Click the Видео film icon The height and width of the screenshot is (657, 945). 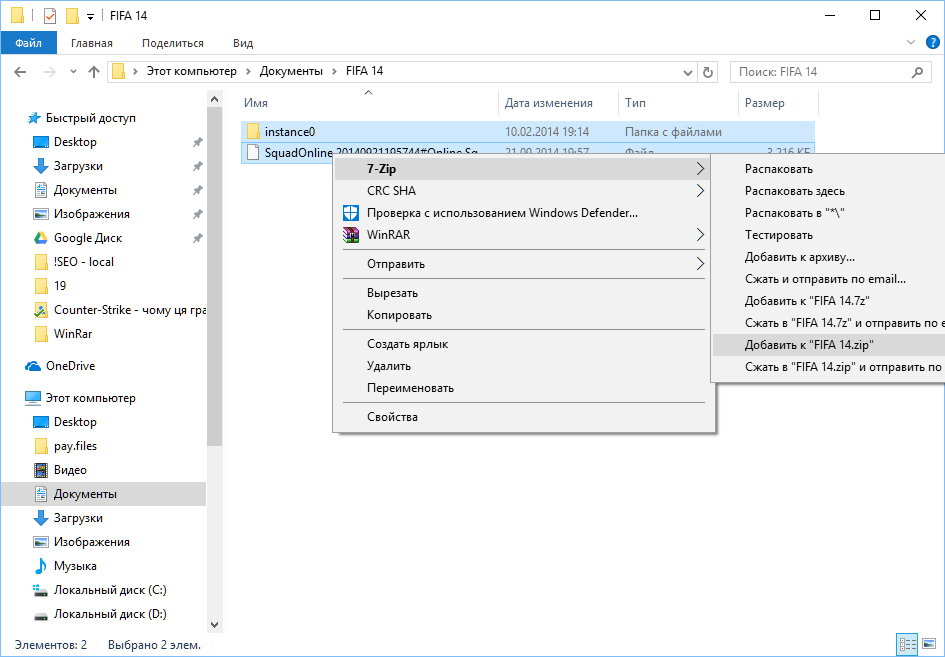[x=40, y=470]
